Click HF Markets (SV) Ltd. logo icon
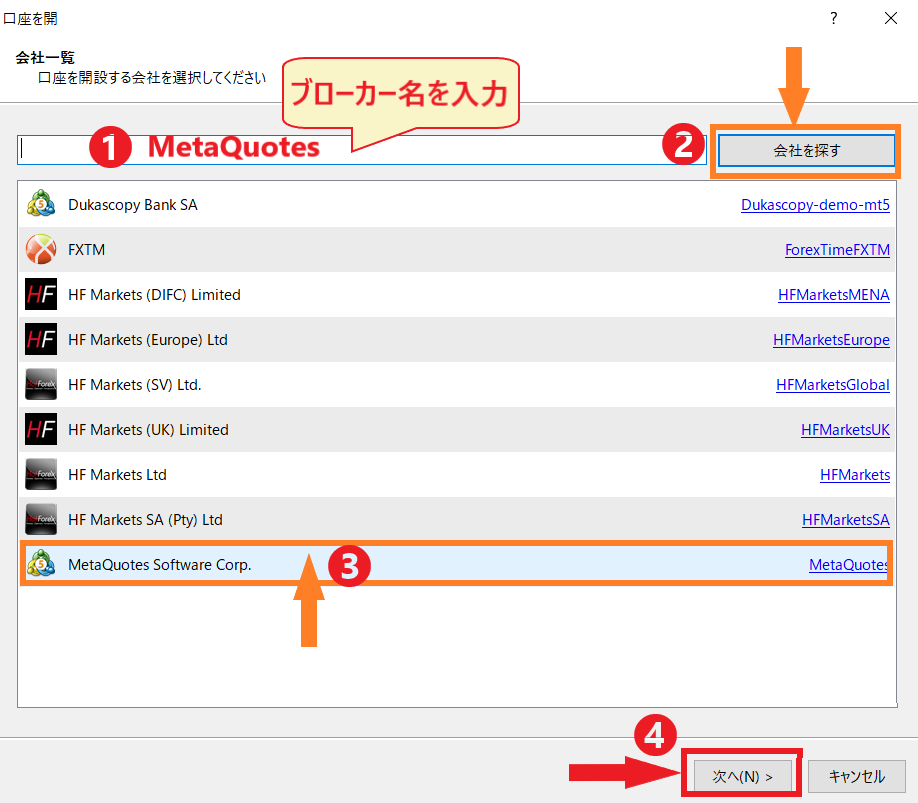The width and height of the screenshot is (918, 803). pos(40,385)
